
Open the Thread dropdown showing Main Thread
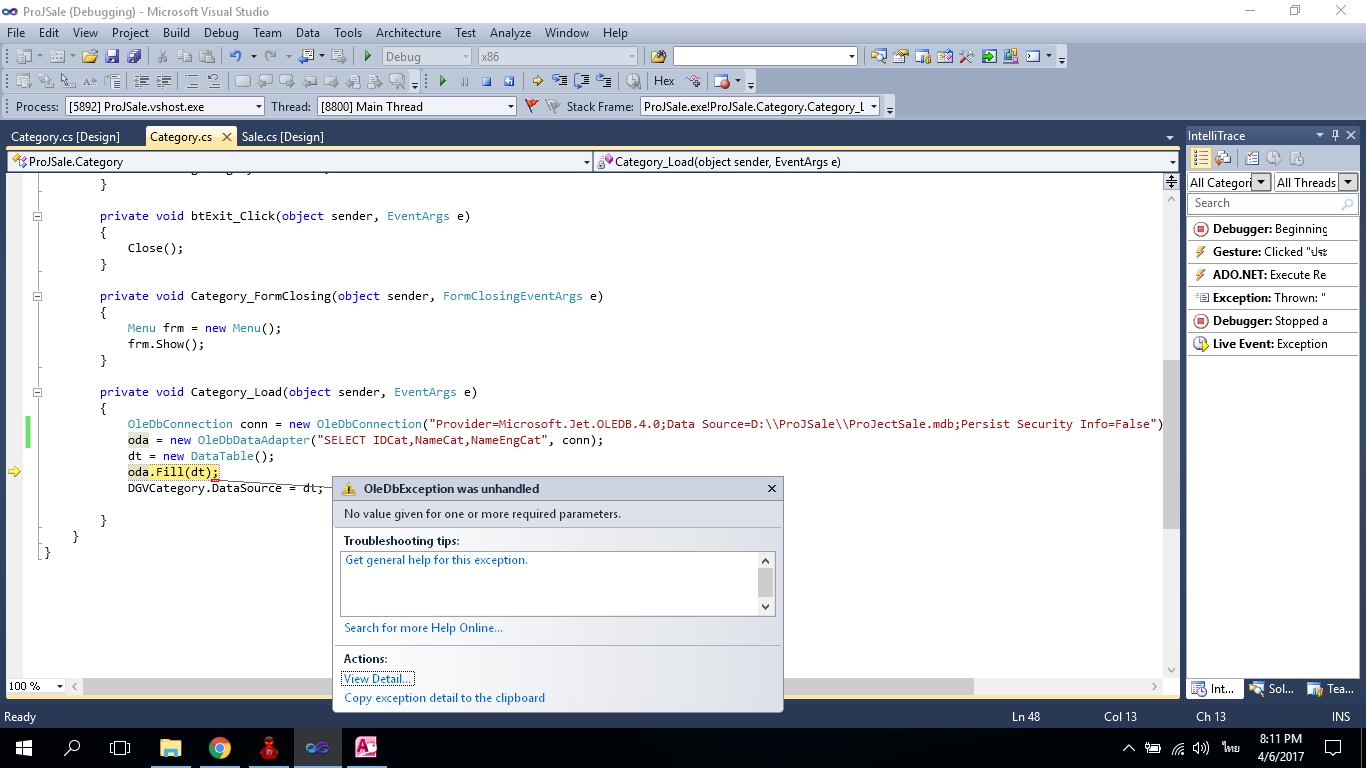click(x=417, y=106)
